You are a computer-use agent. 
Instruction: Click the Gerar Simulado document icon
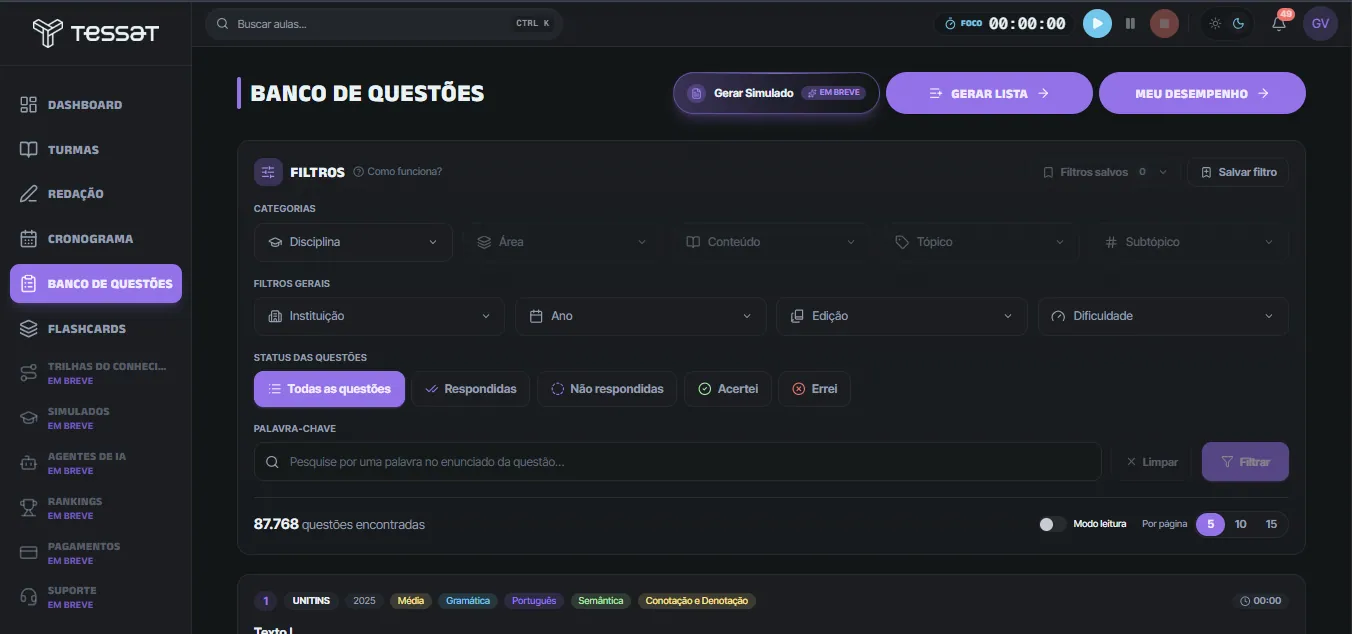[x=697, y=93]
